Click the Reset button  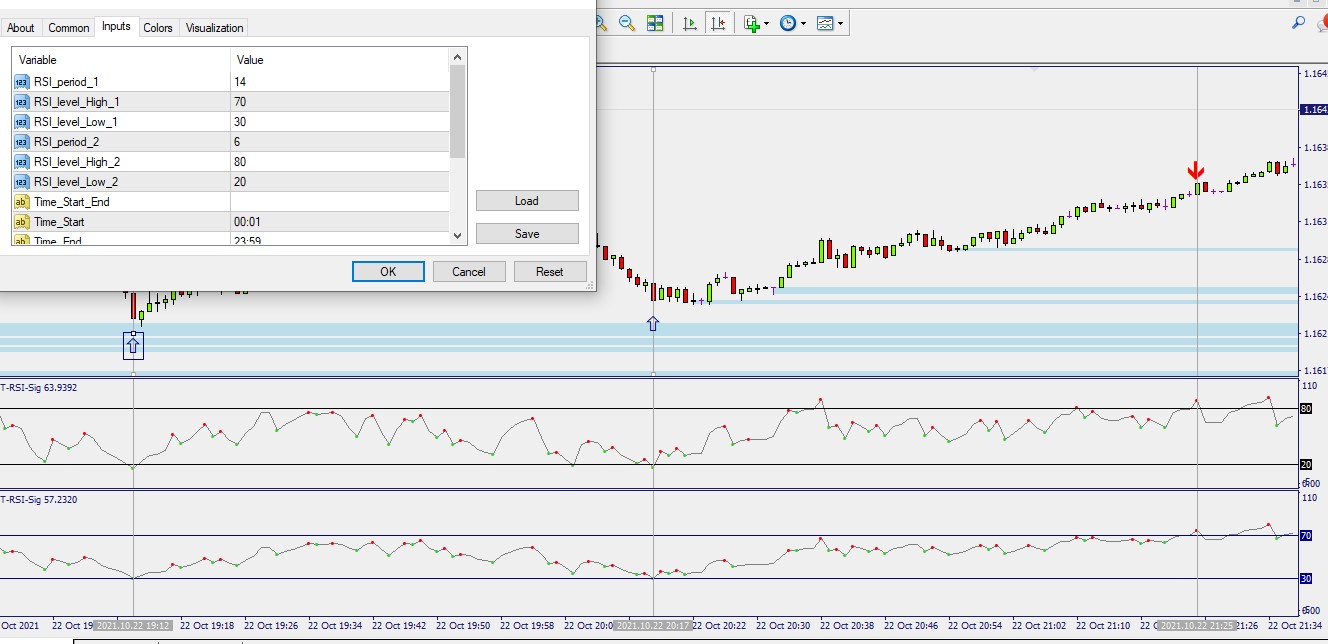click(550, 272)
